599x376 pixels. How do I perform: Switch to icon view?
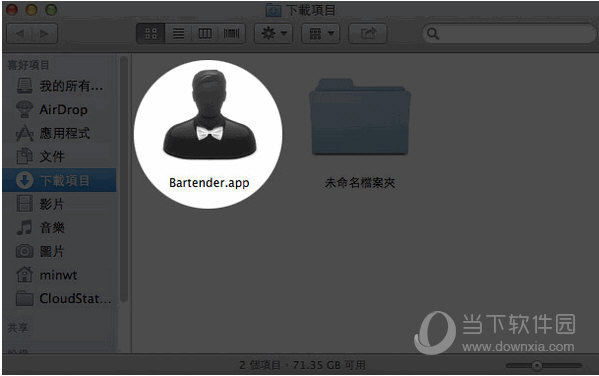point(151,34)
